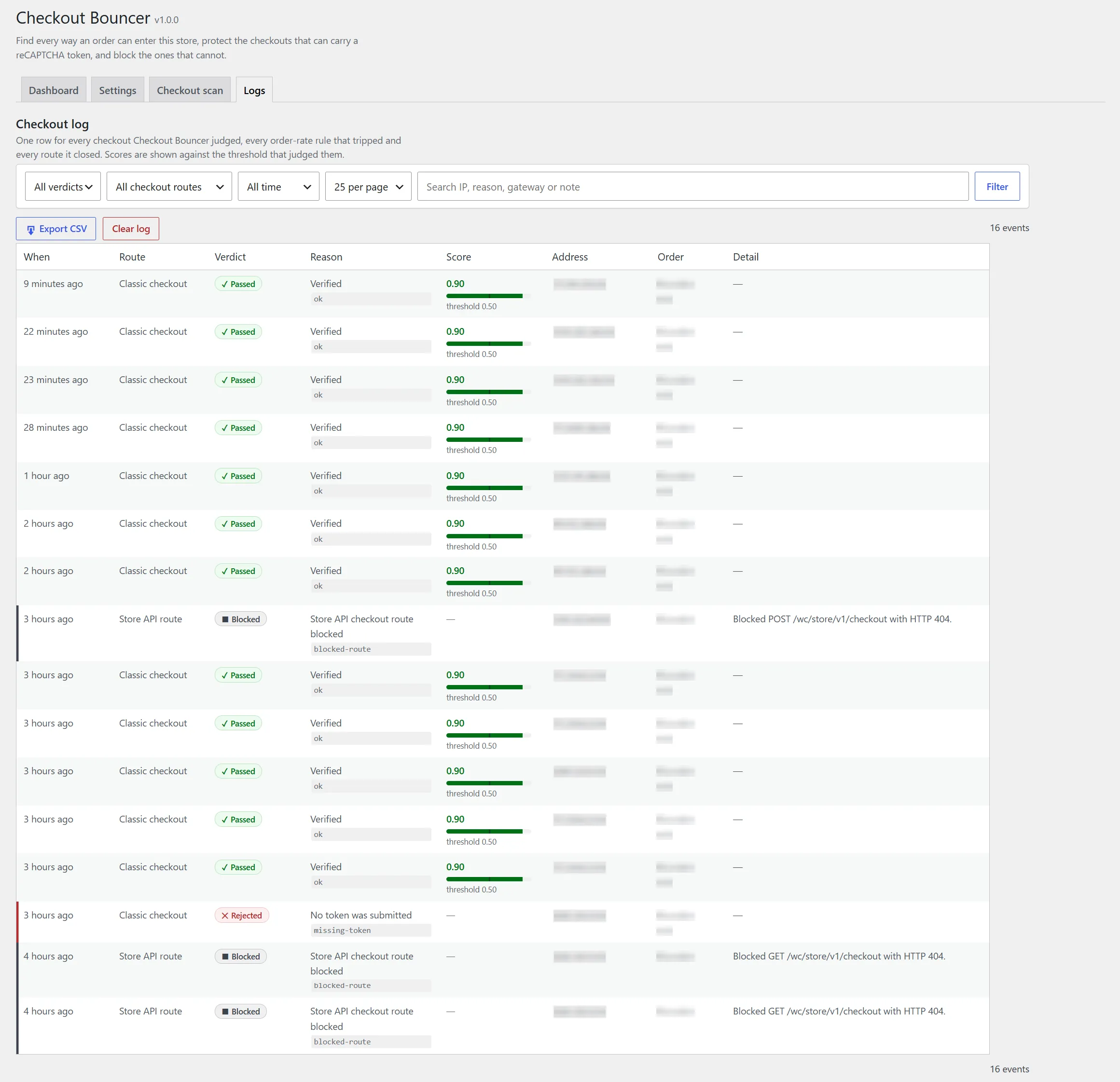Click the '16 events' count above the table
This screenshot has width=1120, height=1082.
(x=1009, y=228)
